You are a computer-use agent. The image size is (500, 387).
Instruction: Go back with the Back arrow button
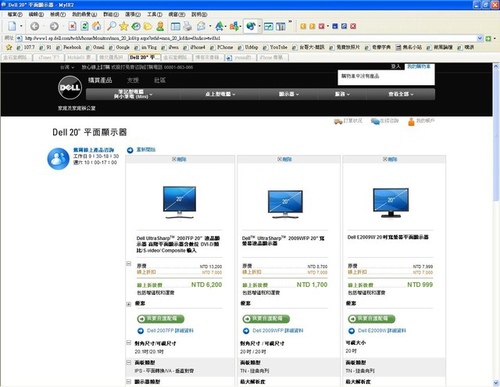pos(35,26)
